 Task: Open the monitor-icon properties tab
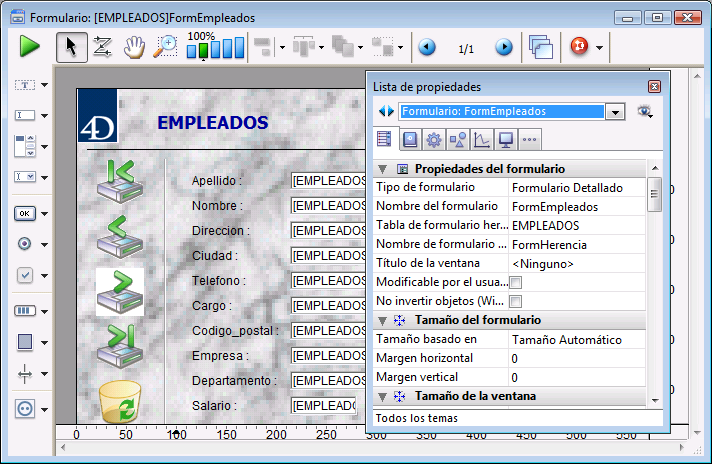pyautogui.click(x=506, y=140)
